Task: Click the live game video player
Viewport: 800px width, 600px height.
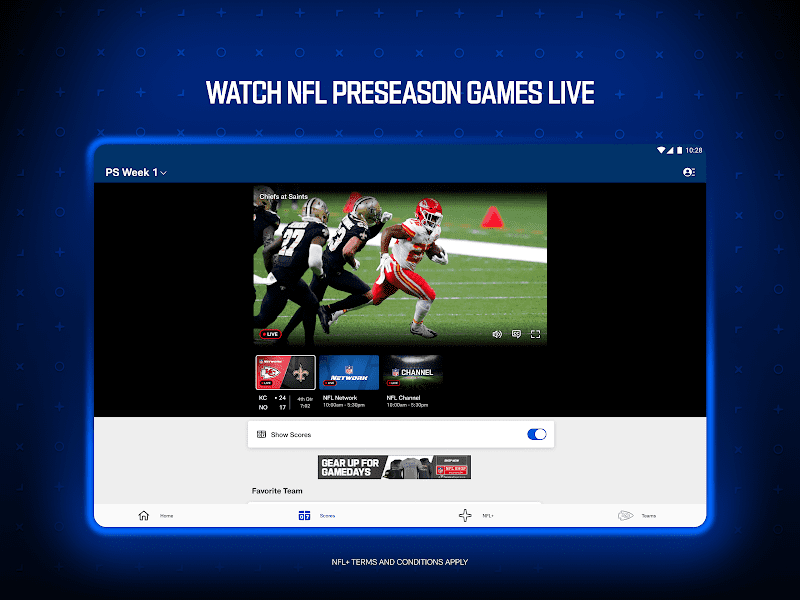Action: click(400, 266)
